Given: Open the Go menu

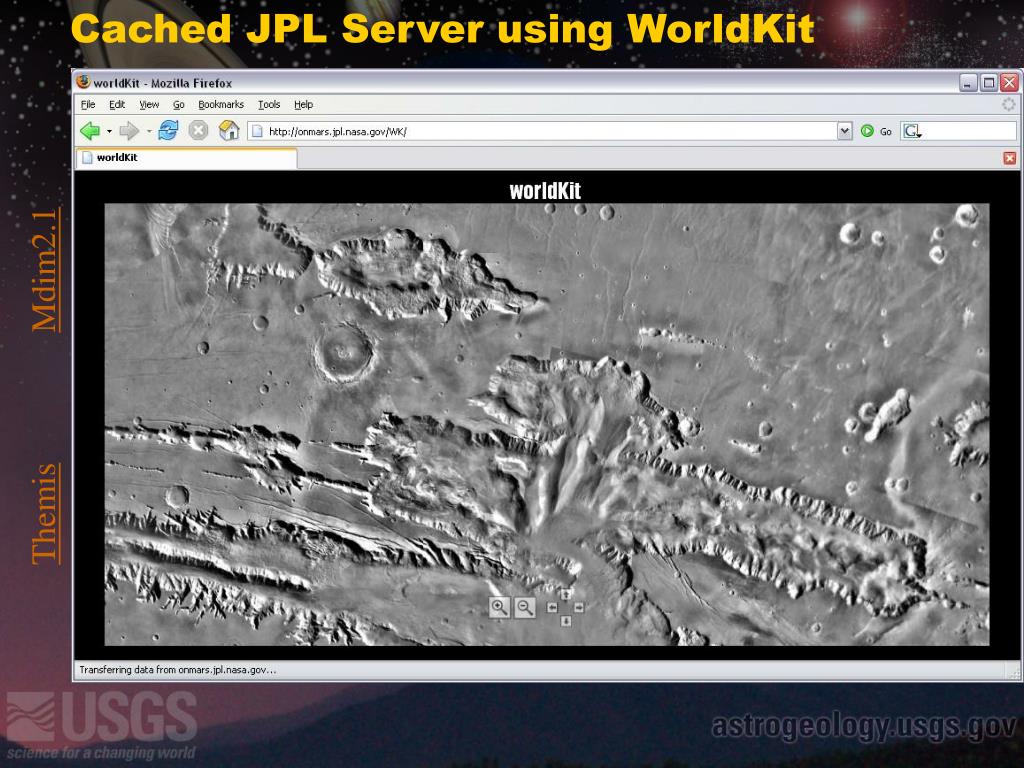Looking at the screenshot, I should (x=178, y=104).
